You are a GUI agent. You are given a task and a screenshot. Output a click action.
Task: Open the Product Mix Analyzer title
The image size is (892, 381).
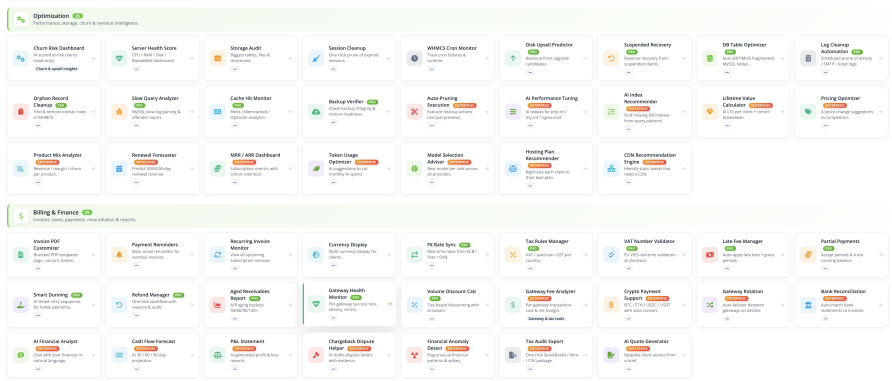pyautogui.click(x=57, y=155)
